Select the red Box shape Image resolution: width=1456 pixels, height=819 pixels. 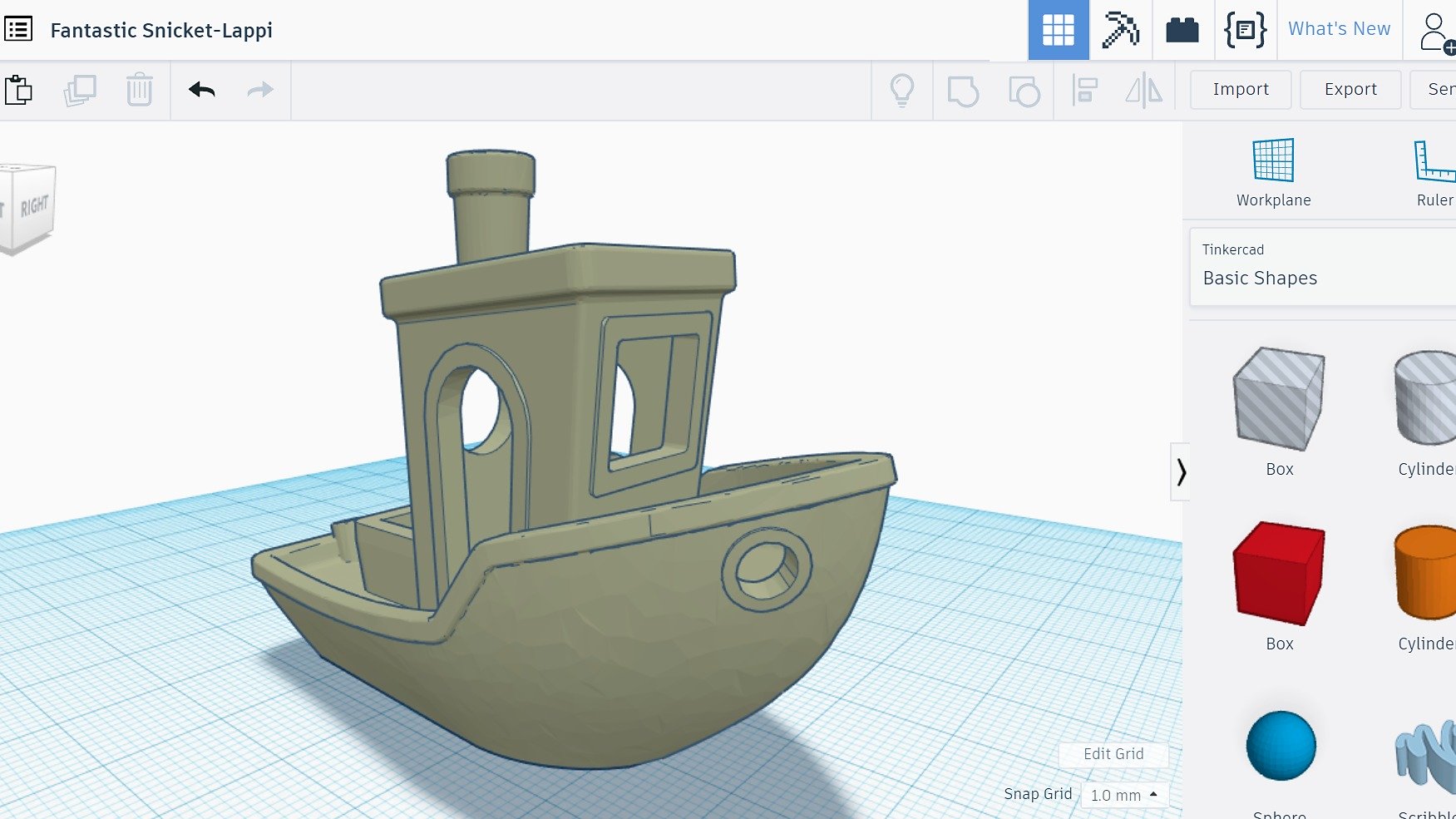pos(1279,574)
